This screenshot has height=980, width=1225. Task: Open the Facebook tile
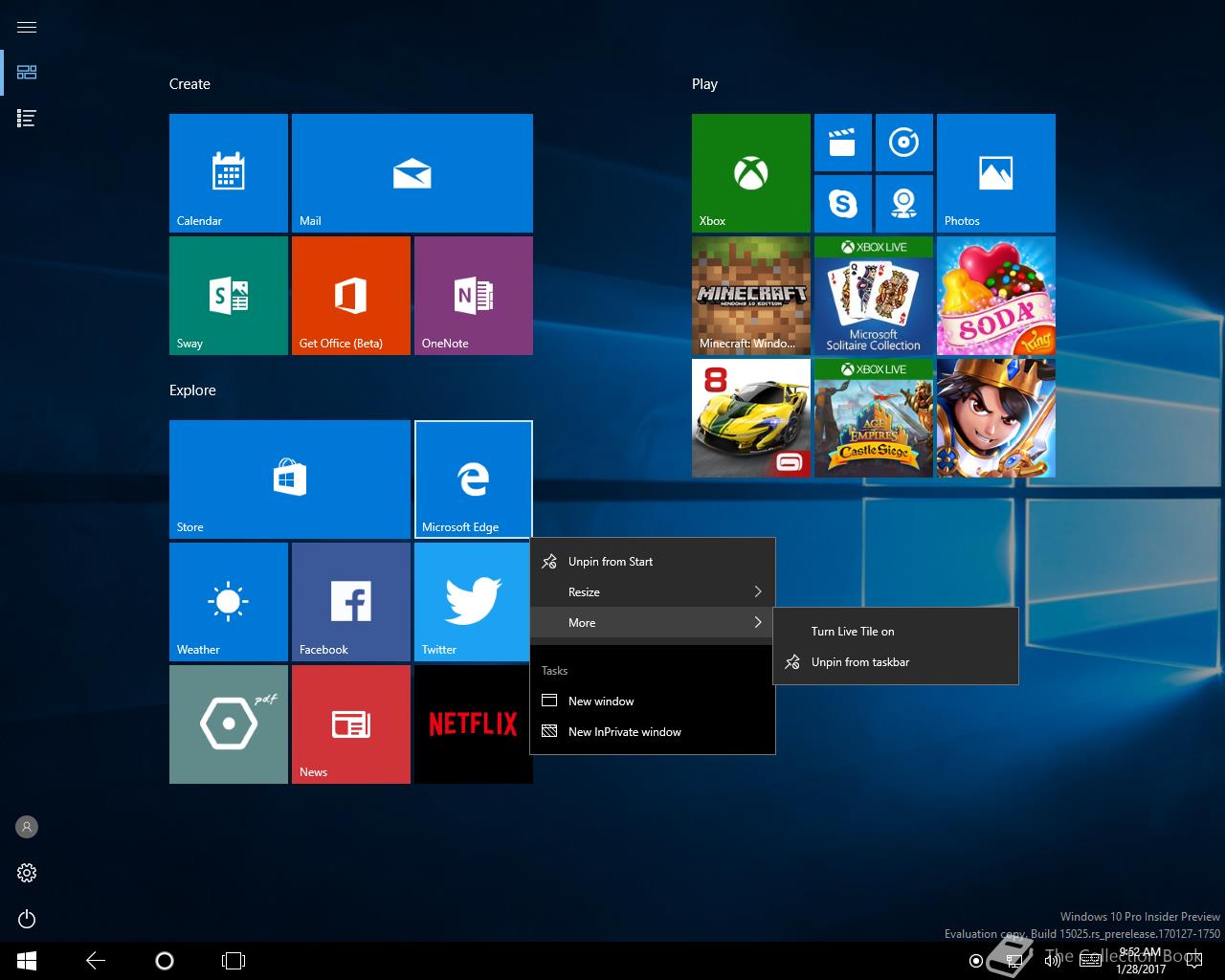pyautogui.click(x=351, y=602)
